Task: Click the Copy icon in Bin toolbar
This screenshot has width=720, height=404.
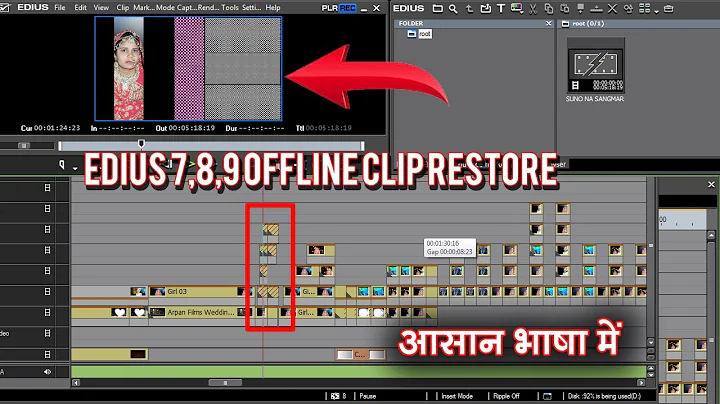Action: tap(549, 8)
